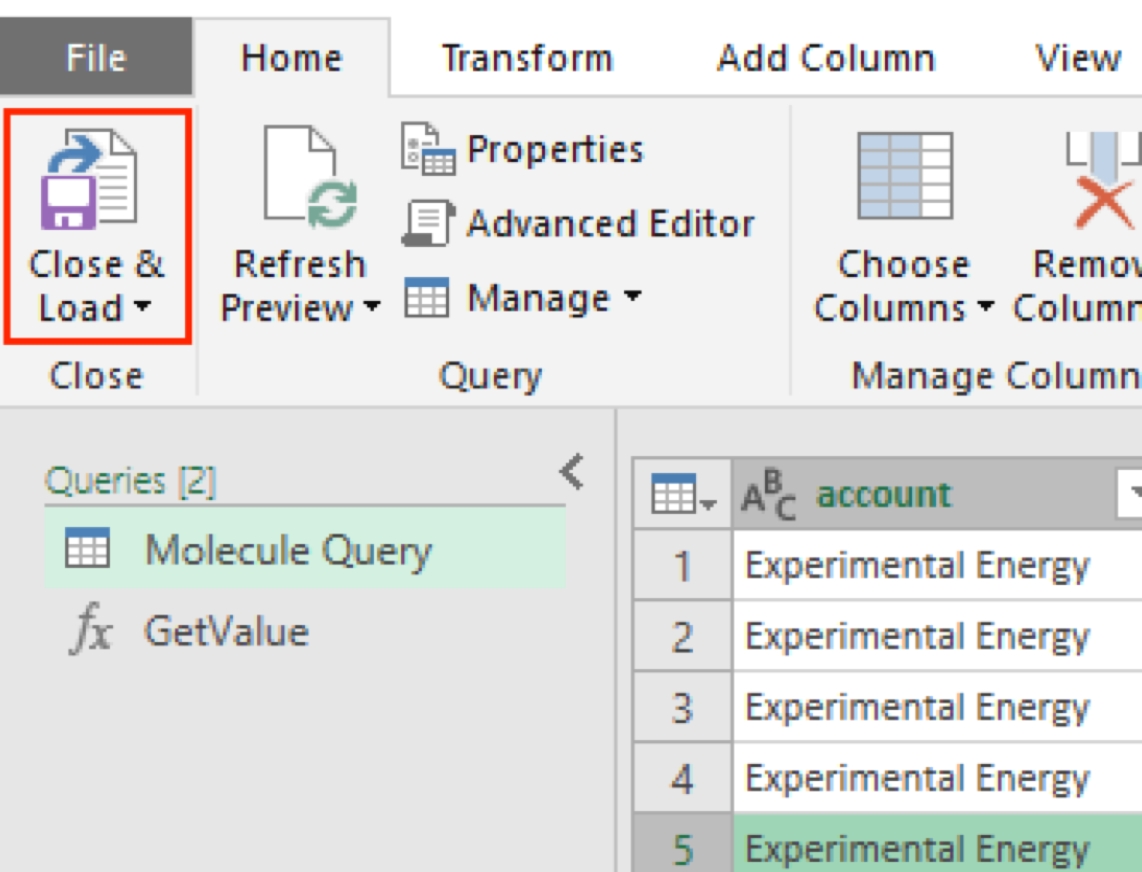Image resolution: width=1142 pixels, height=872 pixels.
Task: Click the ABC data type icon on account column
Action: coord(768,496)
